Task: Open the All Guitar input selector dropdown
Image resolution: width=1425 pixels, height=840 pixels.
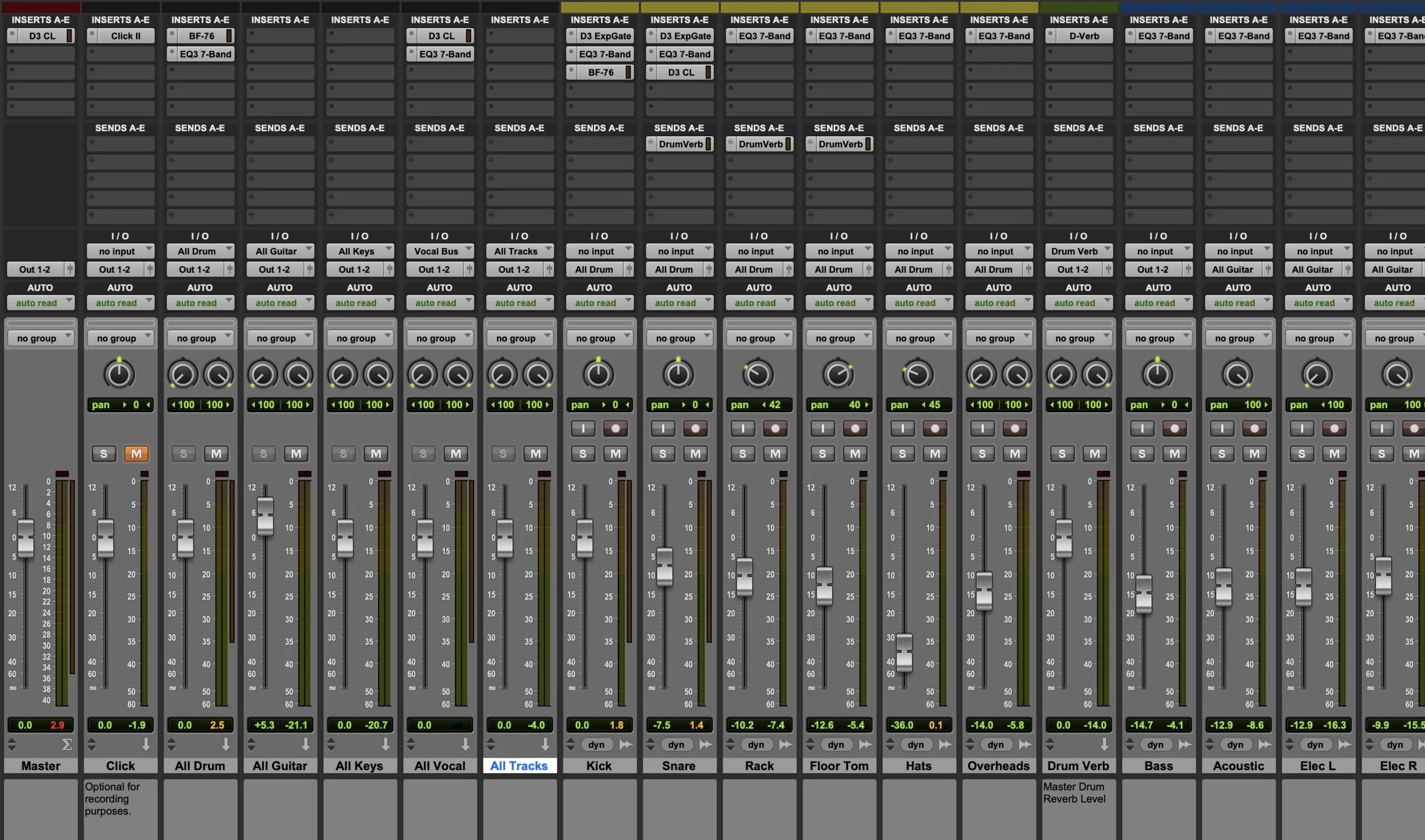Action: 280,251
